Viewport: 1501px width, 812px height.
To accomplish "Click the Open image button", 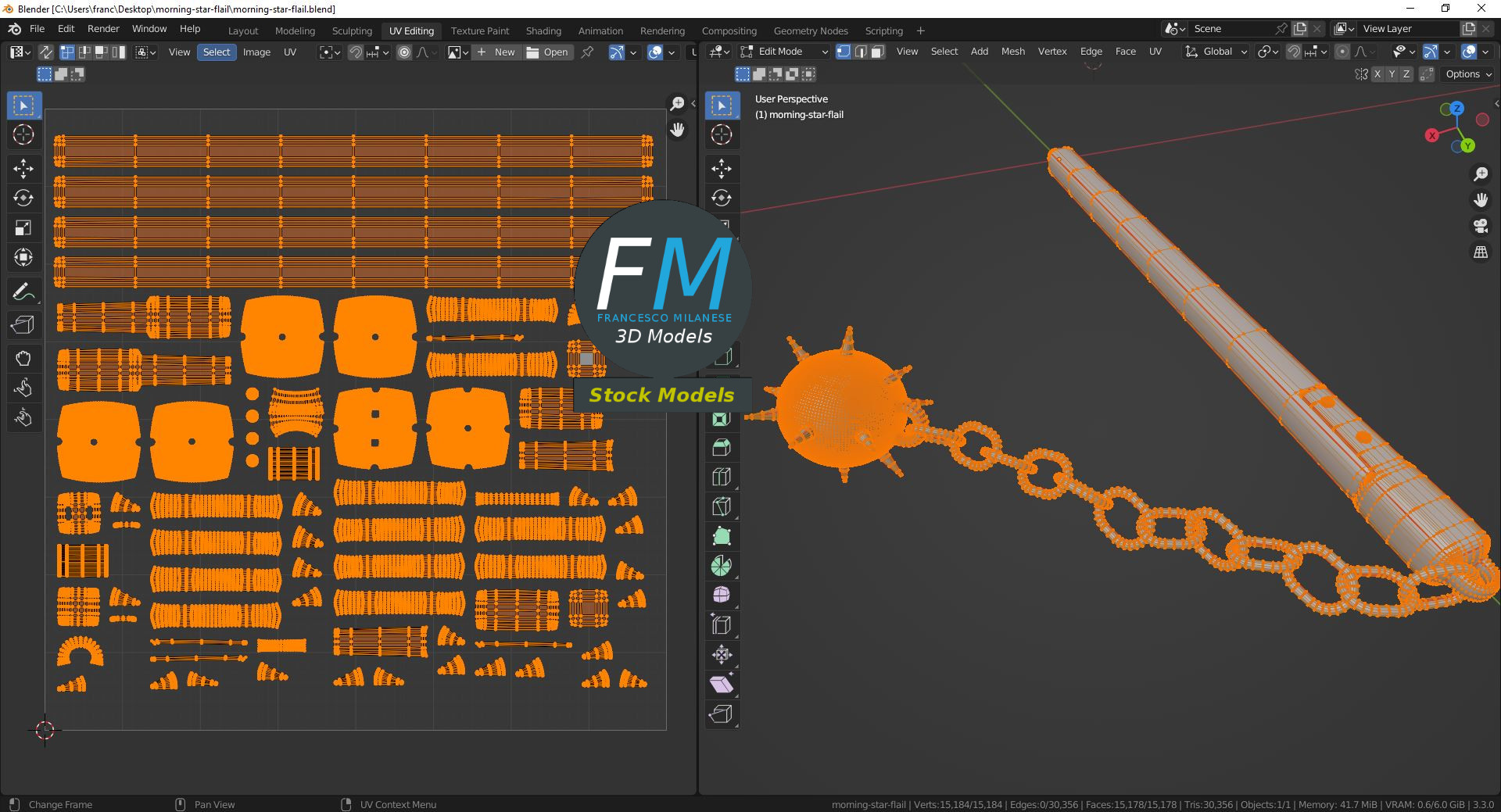I will coord(548,52).
